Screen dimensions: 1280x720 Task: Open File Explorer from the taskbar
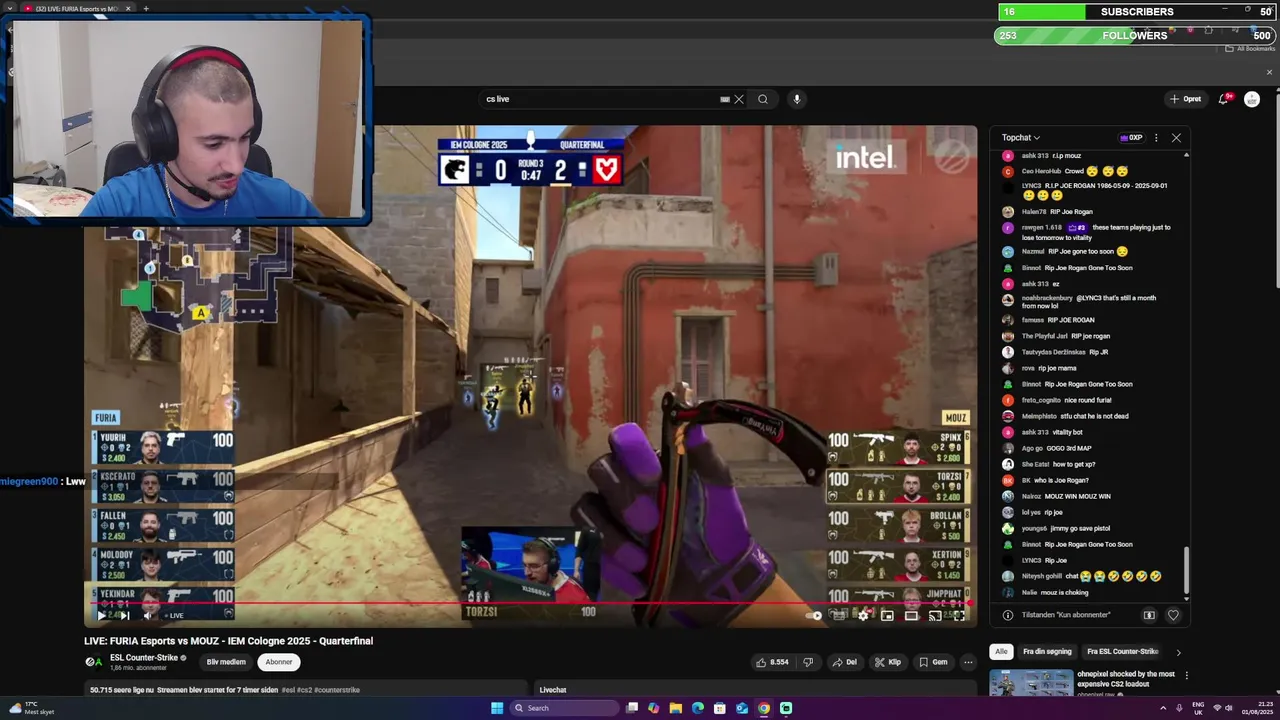[676, 708]
